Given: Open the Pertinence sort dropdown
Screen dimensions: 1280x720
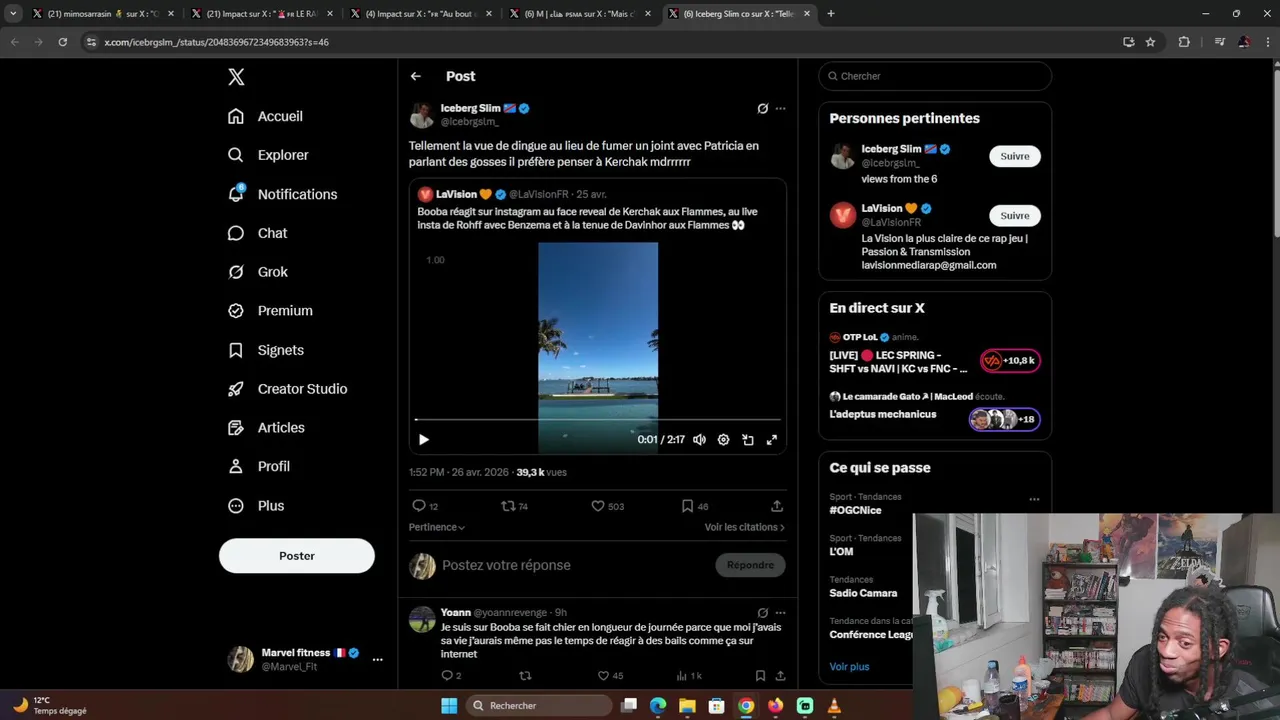Looking at the screenshot, I should coord(437,527).
